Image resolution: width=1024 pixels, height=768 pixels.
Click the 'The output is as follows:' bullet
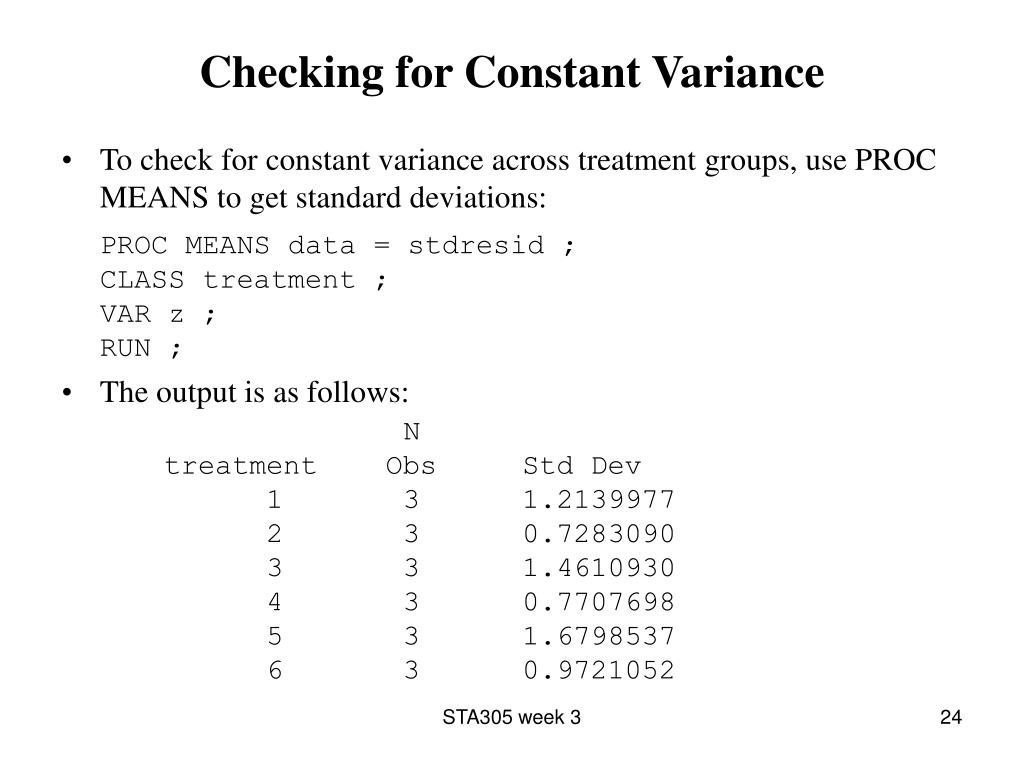(254, 392)
